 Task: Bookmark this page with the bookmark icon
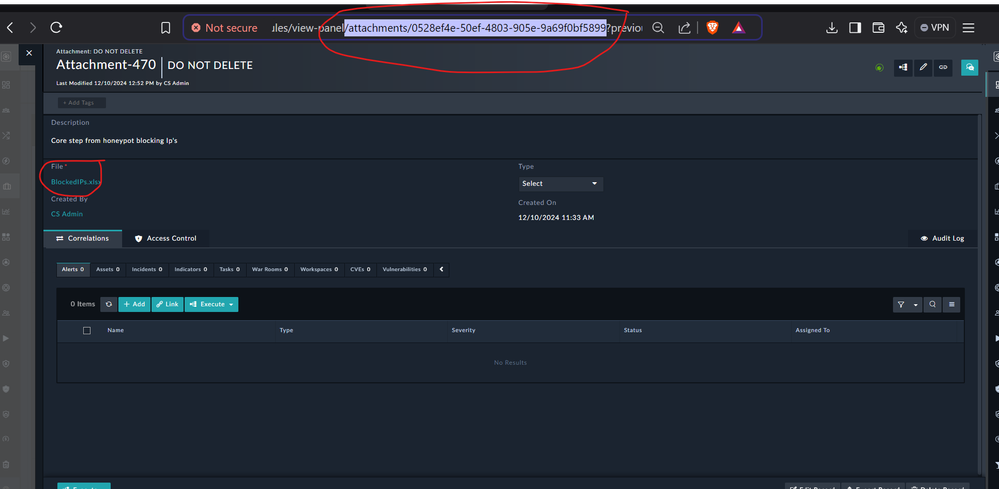[x=166, y=28]
